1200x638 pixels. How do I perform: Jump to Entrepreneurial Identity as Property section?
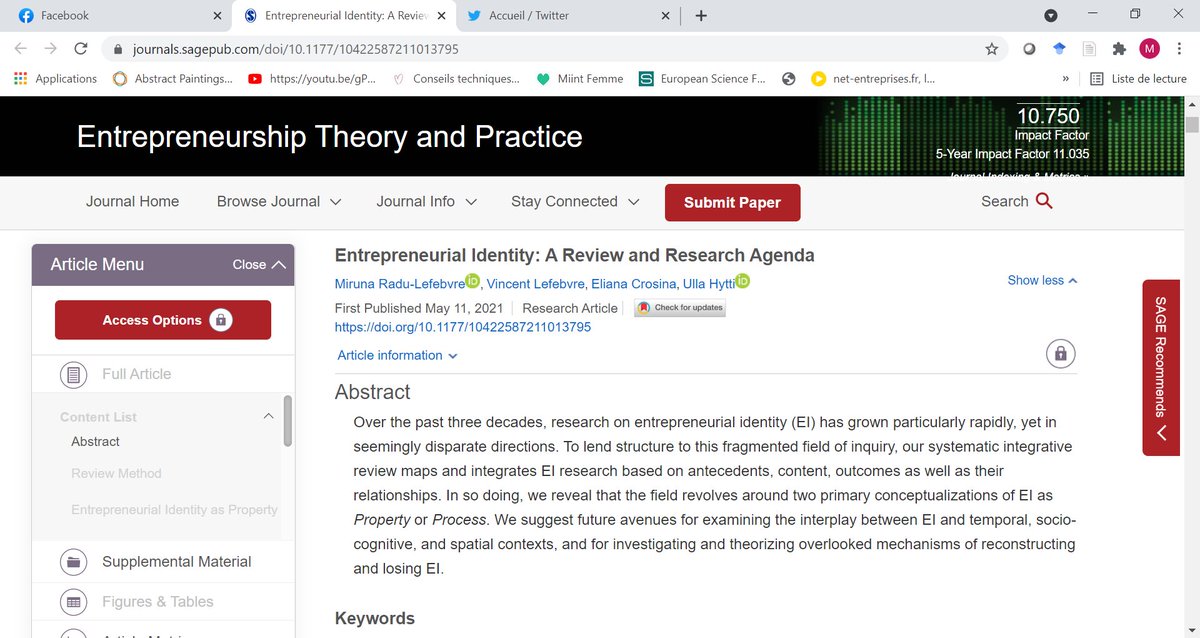(x=174, y=509)
